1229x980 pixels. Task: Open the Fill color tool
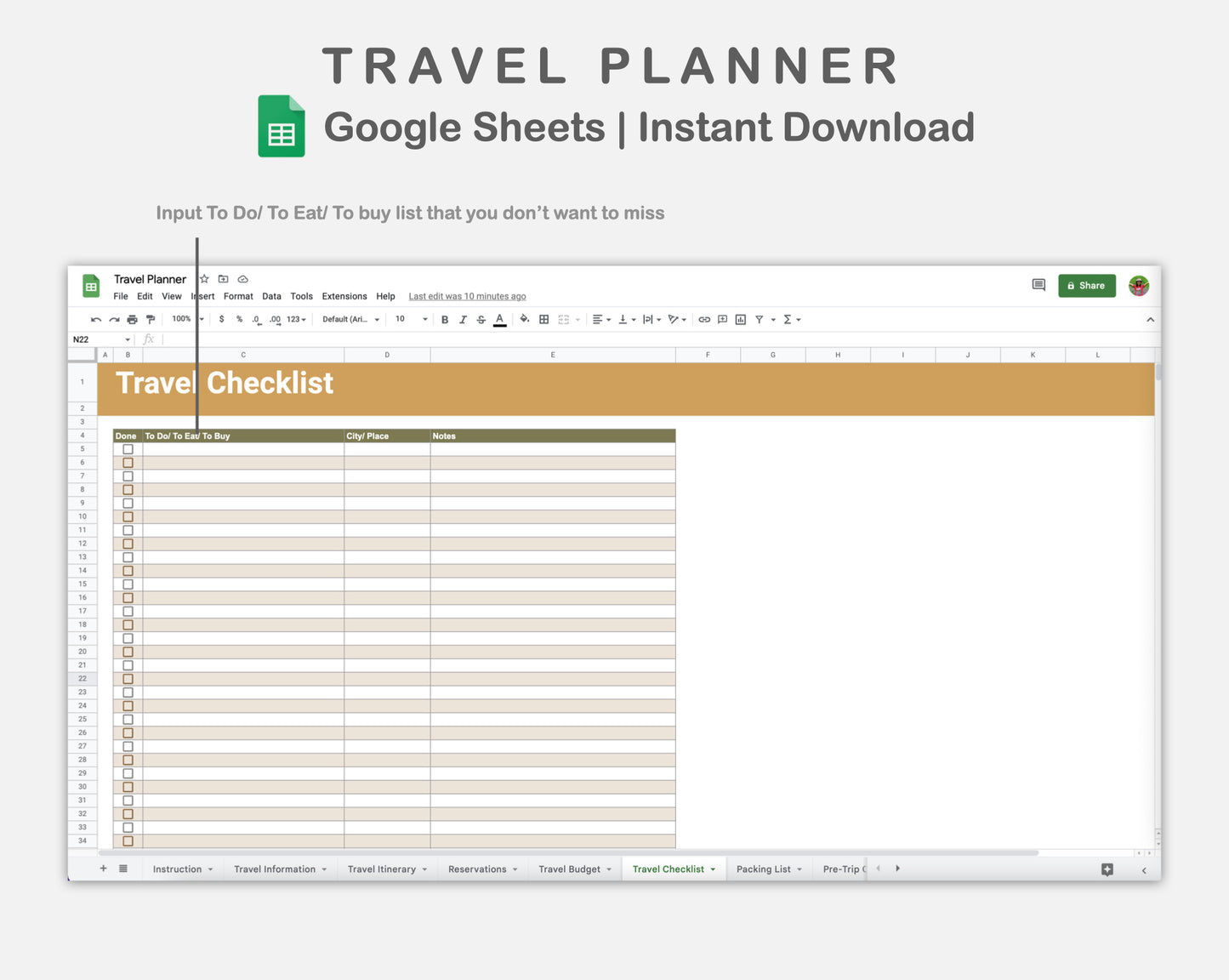click(x=524, y=319)
